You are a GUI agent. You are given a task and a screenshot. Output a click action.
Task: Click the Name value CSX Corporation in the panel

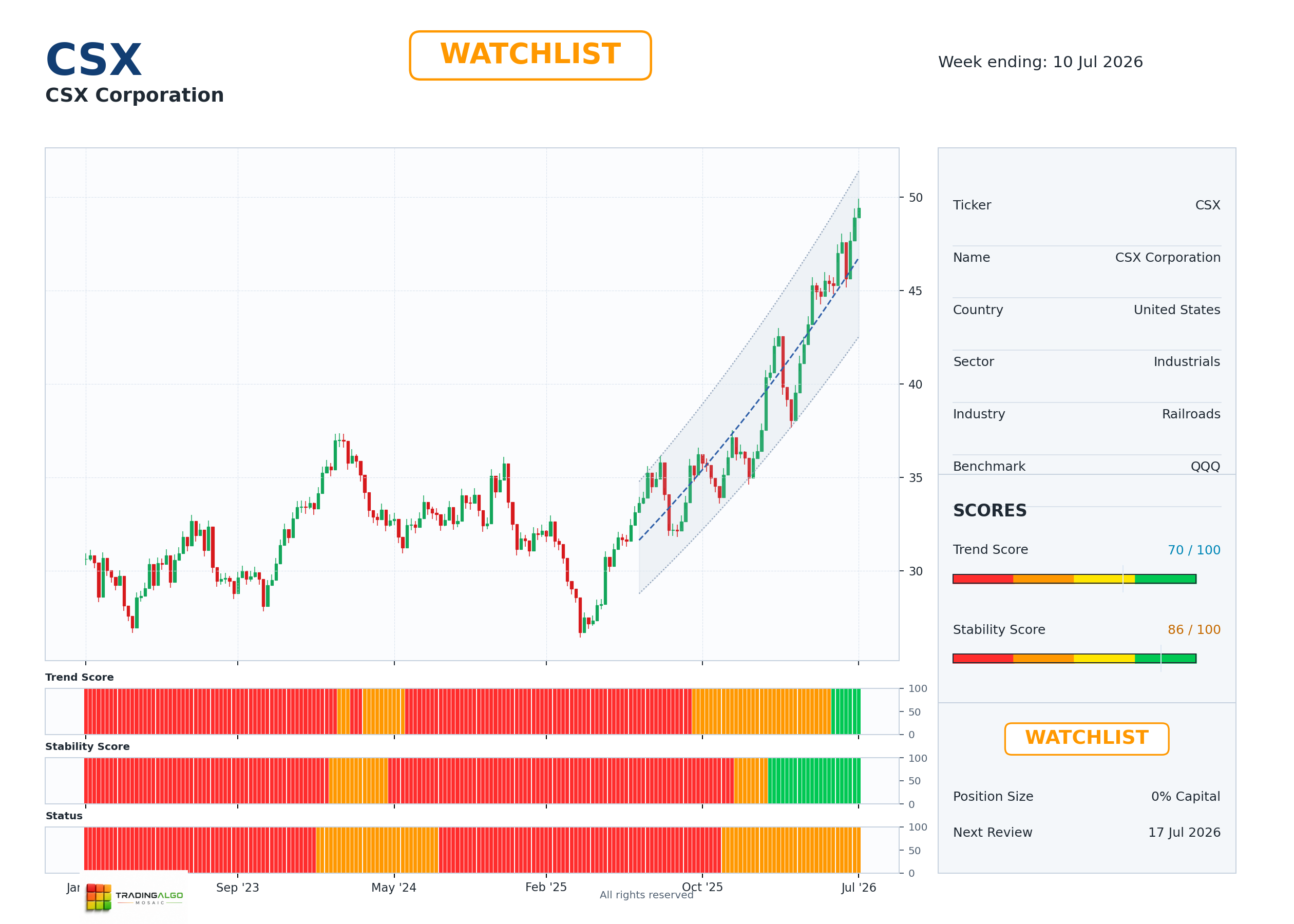pyautogui.click(x=1168, y=258)
